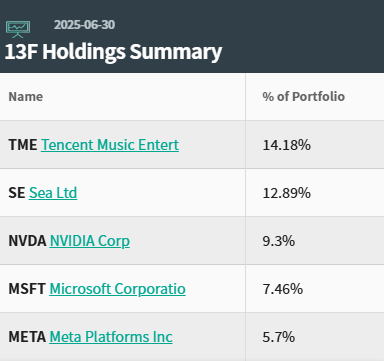Open the Microsoft Corporatio link
Screen dimensions: 384x361
point(117,289)
